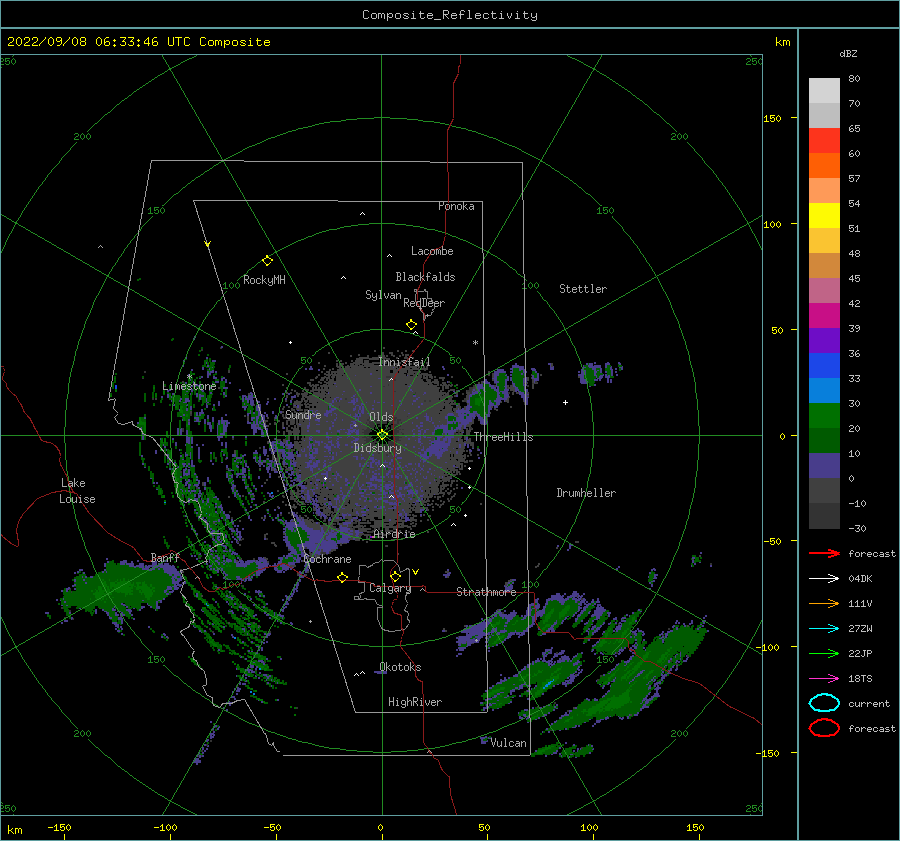Select the cyan 'current' ellipse legend icon

pos(824,703)
